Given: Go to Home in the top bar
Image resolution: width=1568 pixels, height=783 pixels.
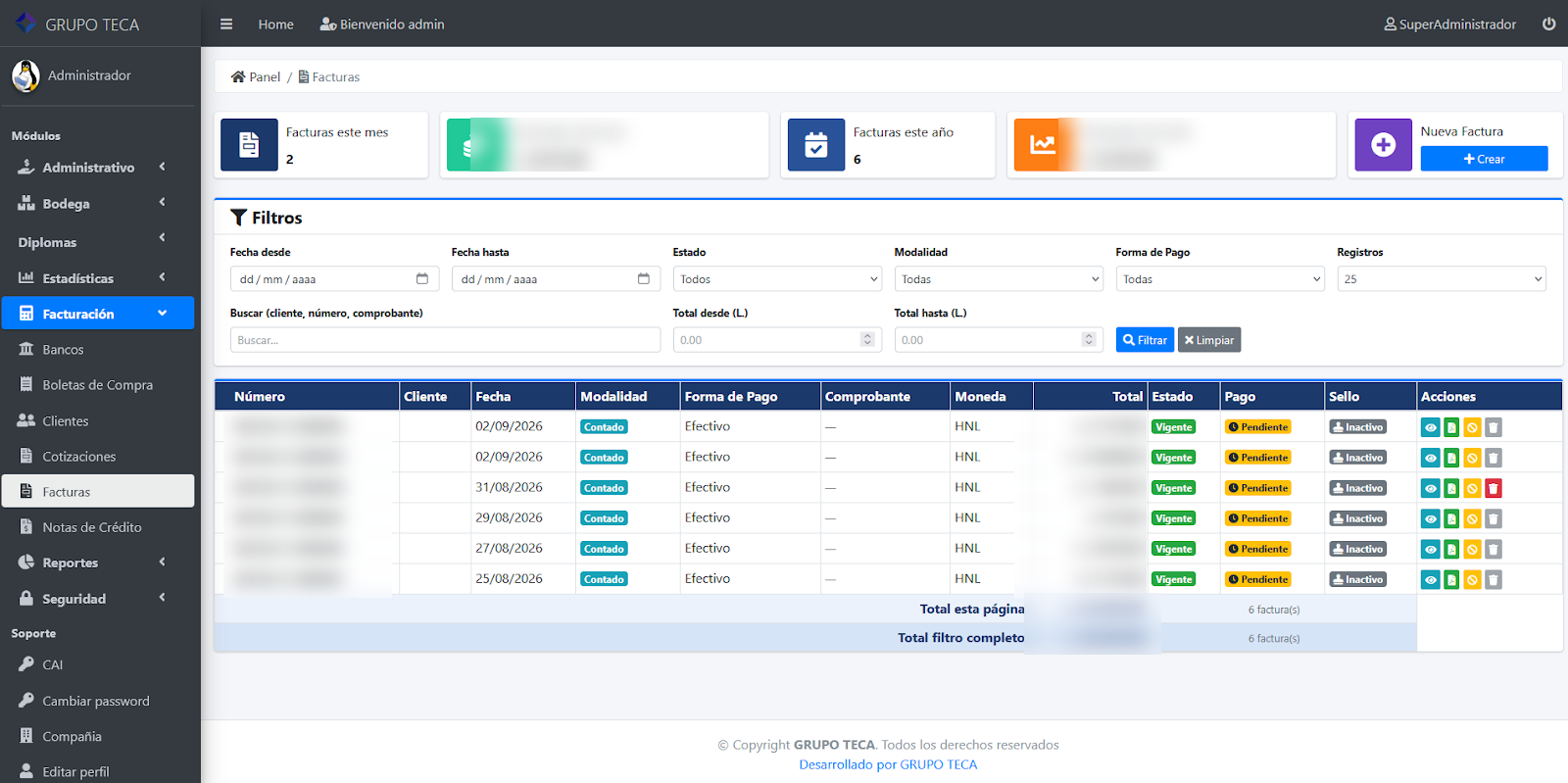Looking at the screenshot, I should (x=276, y=24).
